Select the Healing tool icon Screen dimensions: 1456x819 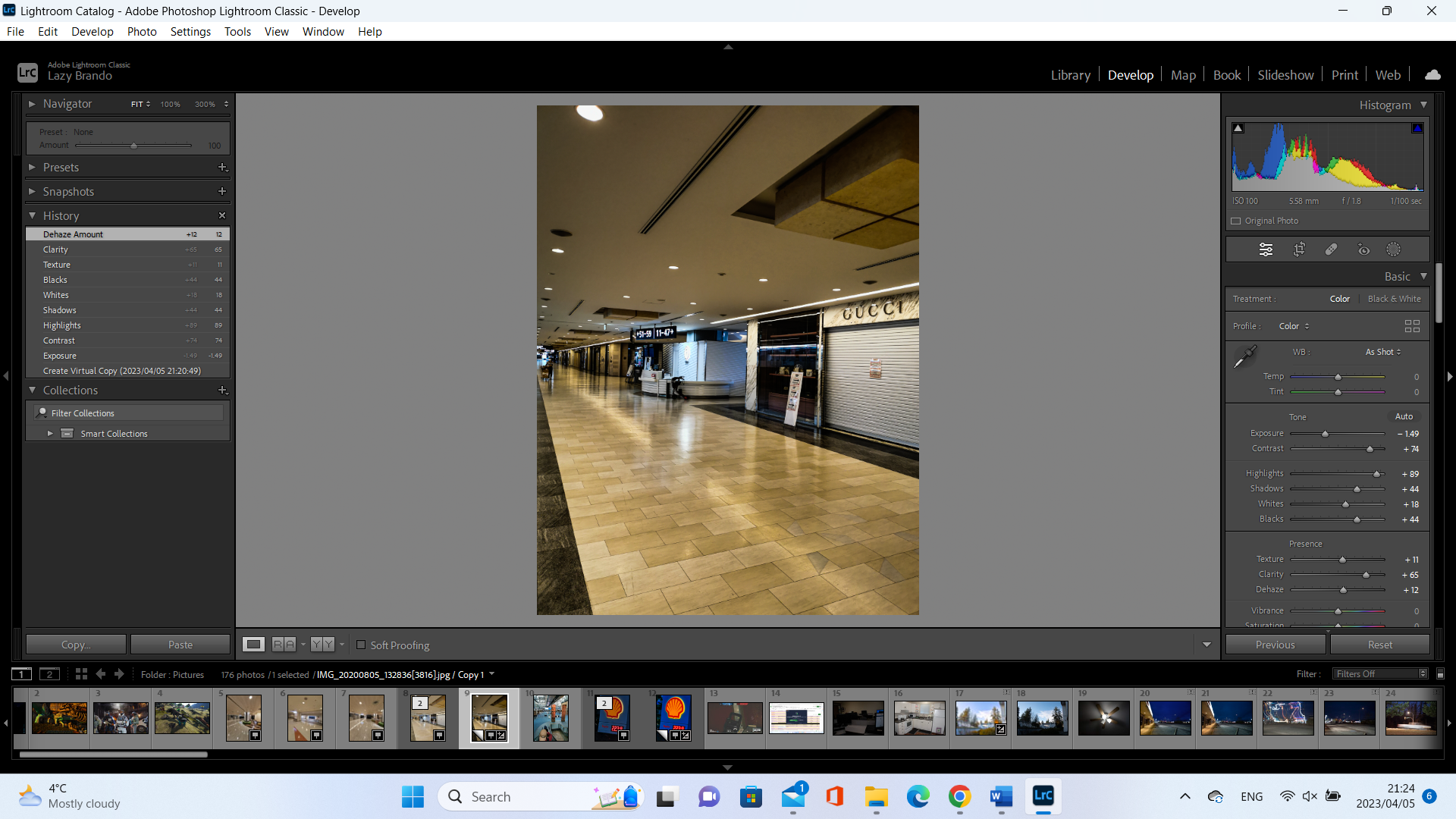click(x=1331, y=249)
